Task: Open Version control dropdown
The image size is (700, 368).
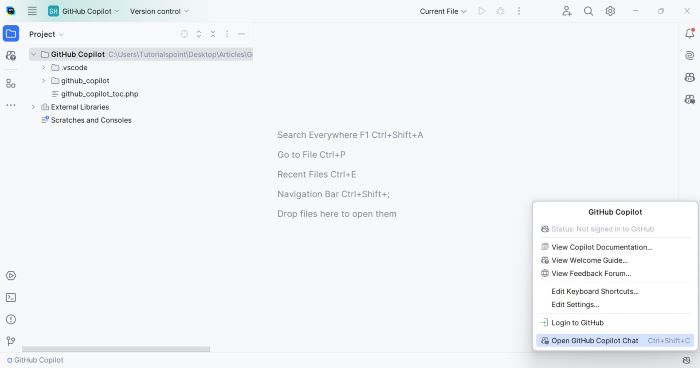Action: pyautogui.click(x=159, y=11)
